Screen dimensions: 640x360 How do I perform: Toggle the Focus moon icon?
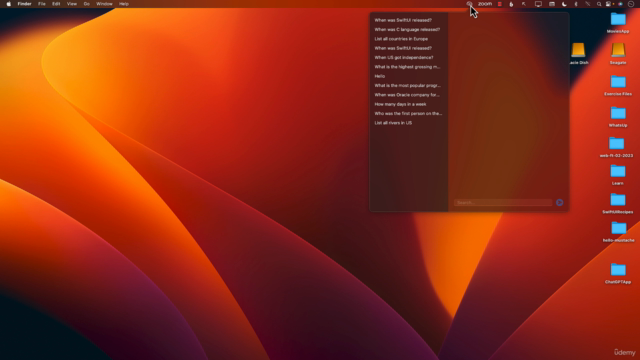pos(564,4)
